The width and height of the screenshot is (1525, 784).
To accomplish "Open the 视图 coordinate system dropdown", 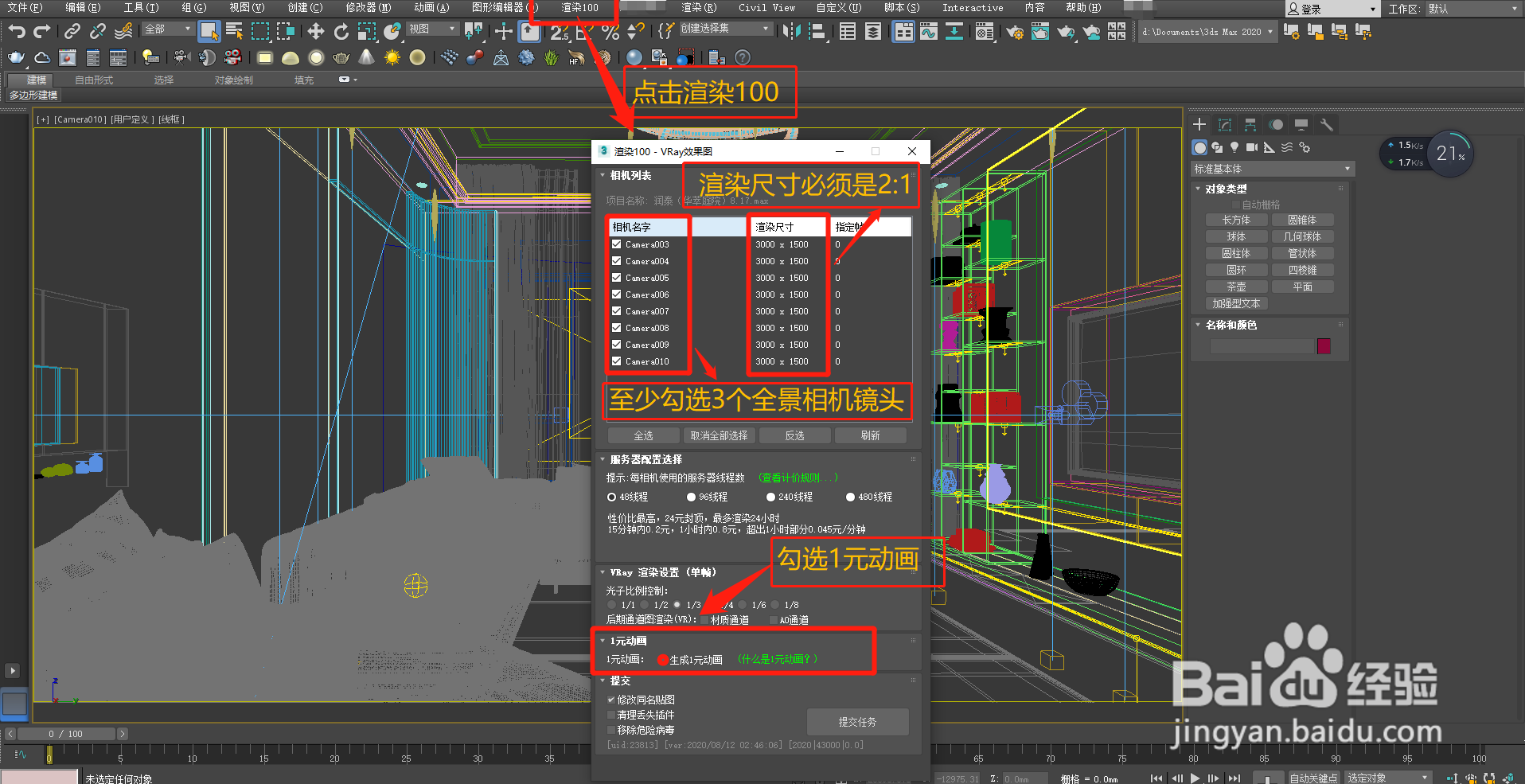I will [432, 29].
